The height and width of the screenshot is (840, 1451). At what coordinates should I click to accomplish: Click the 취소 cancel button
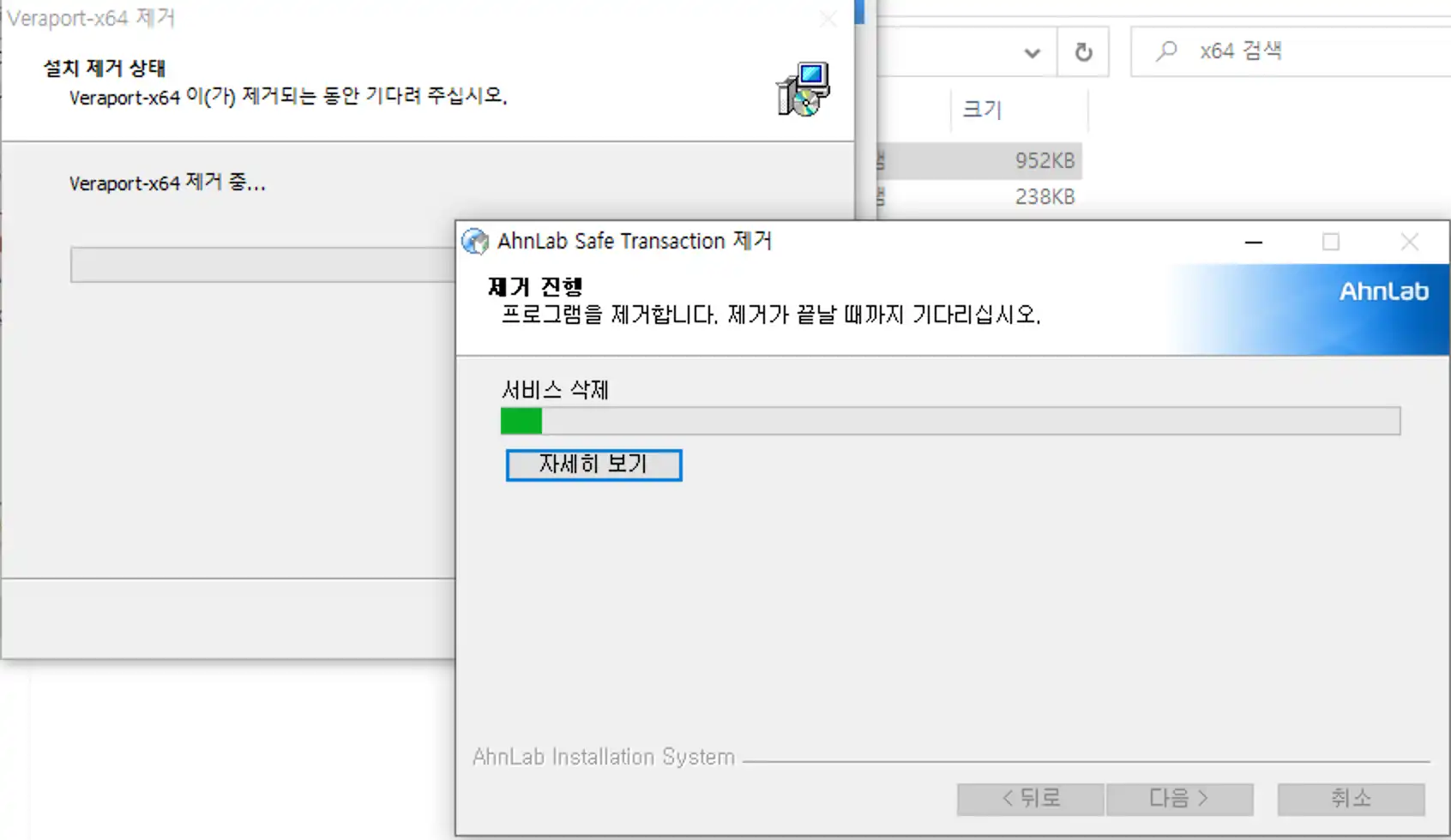click(1351, 799)
